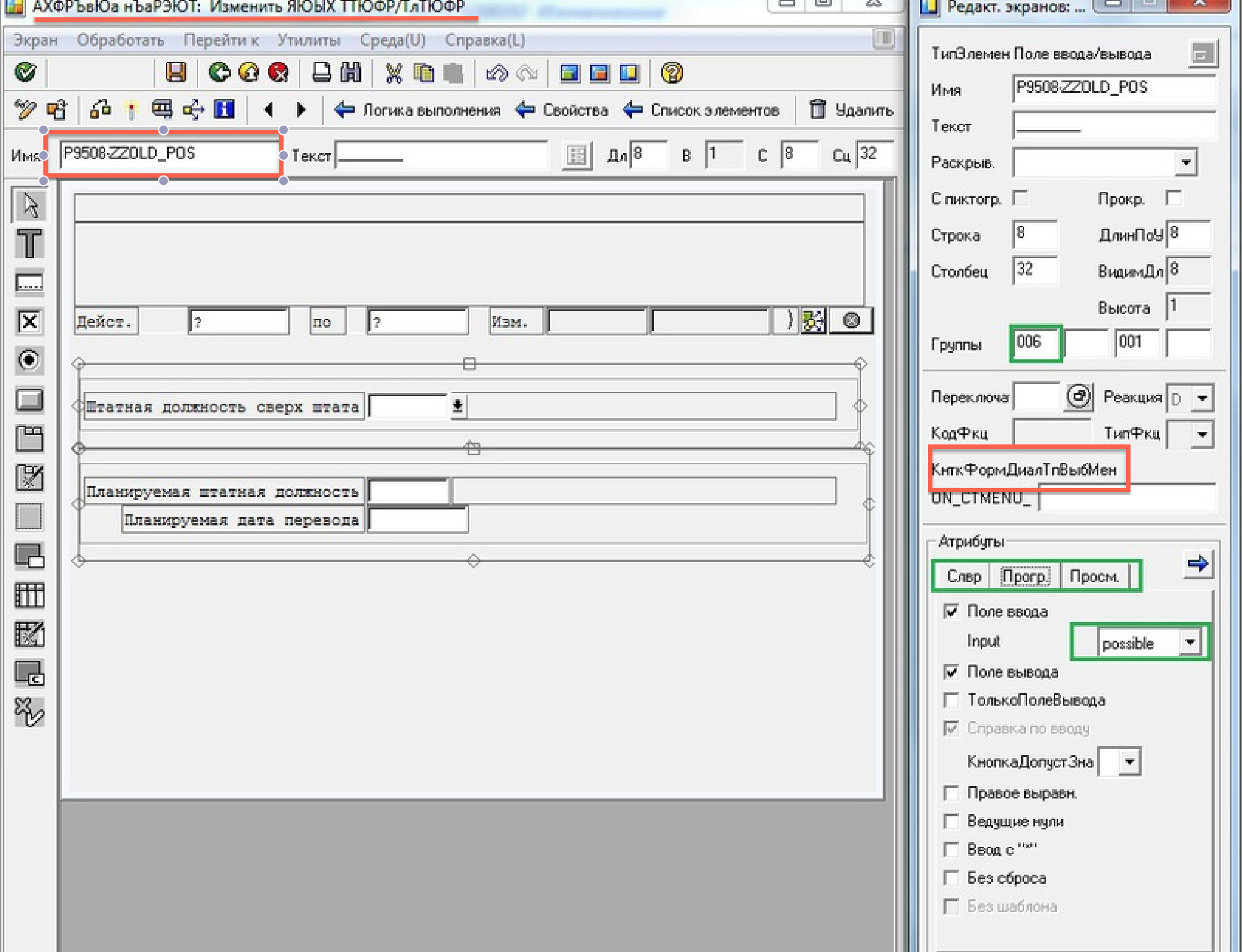The image size is (1242, 952).
Task: Click the Print icon in toolbar
Action: click(x=321, y=72)
